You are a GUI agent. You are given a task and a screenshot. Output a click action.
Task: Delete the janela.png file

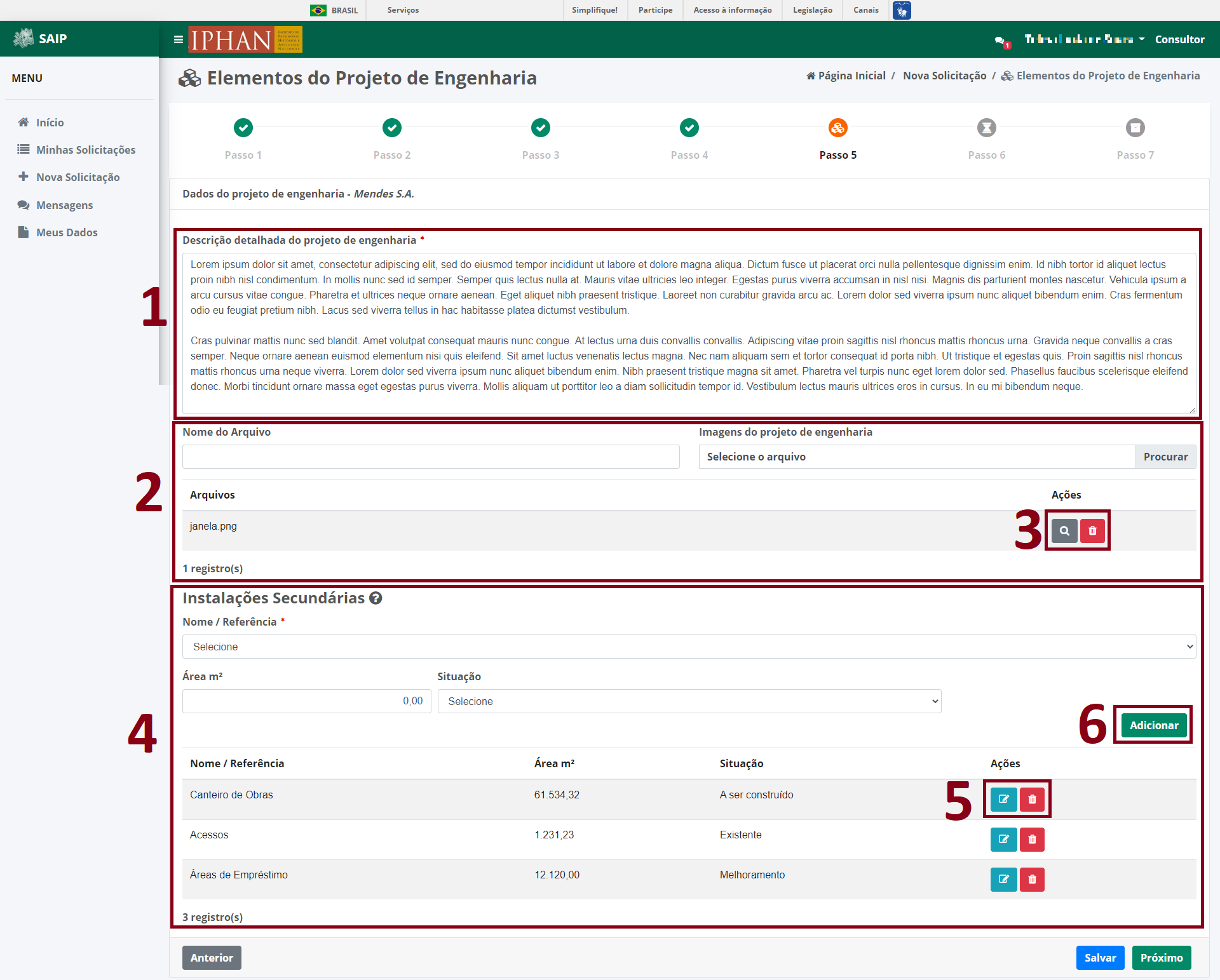tap(1092, 530)
